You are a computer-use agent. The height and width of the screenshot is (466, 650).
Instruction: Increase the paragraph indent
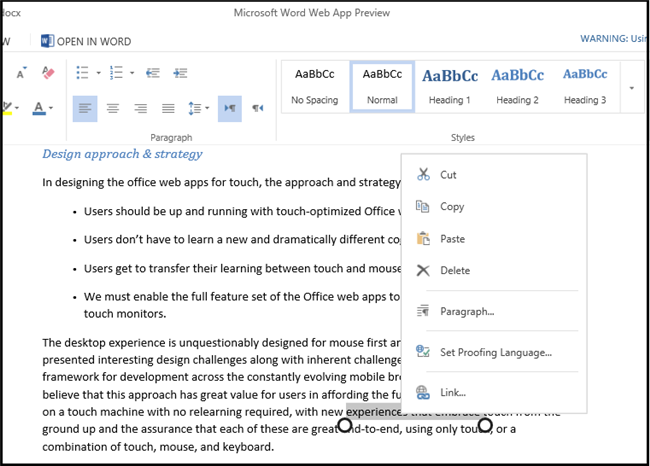click(x=180, y=73)
